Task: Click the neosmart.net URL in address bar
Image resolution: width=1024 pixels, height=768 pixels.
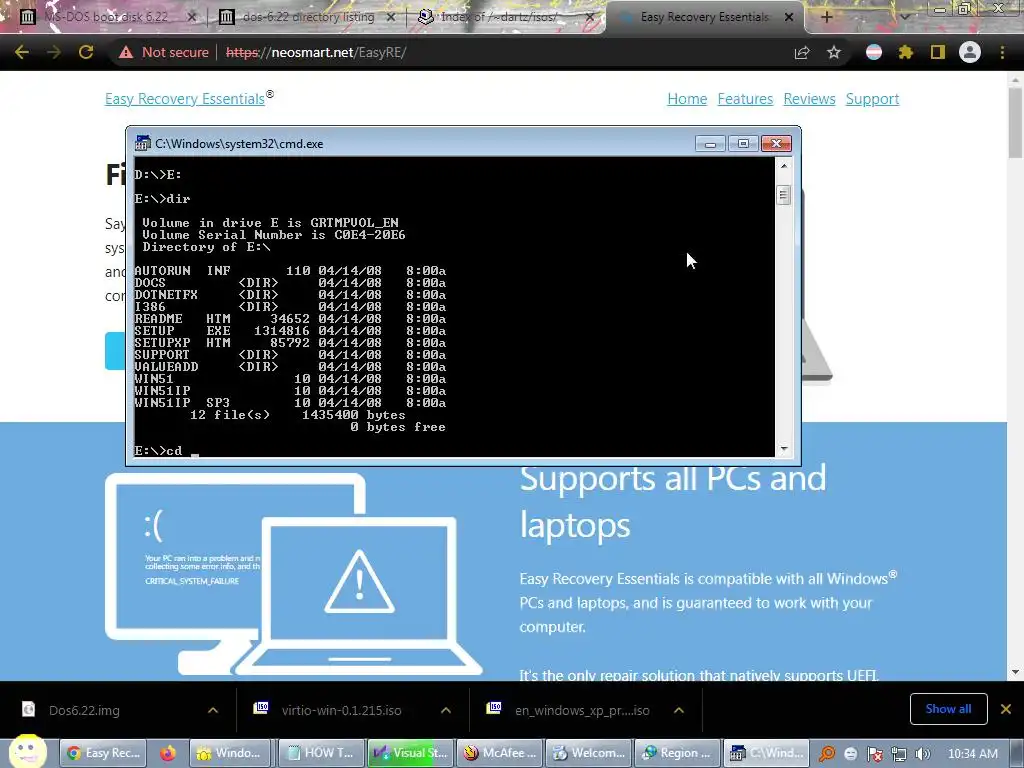Action: click(x=315, y=52)
